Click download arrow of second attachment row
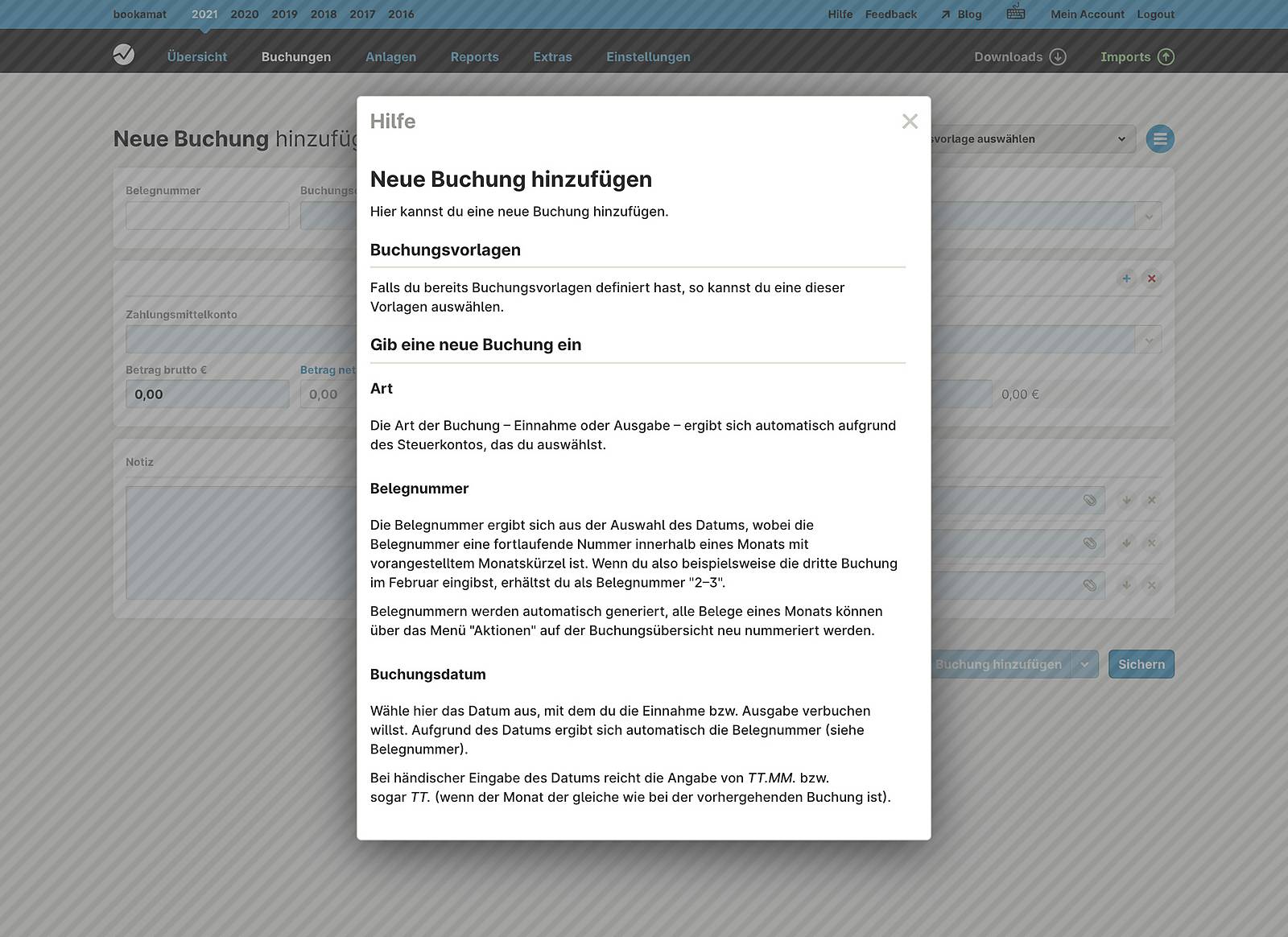This screenshot has height=937, width=1288. point(1126,543)
